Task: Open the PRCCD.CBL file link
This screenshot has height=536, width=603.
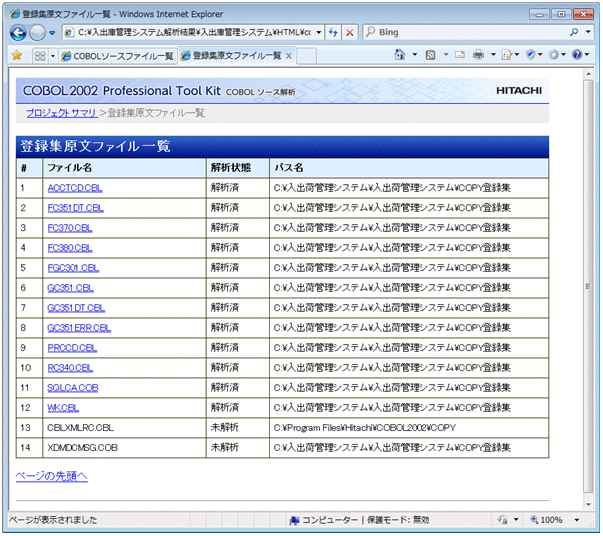Action: tap(72, 348)
